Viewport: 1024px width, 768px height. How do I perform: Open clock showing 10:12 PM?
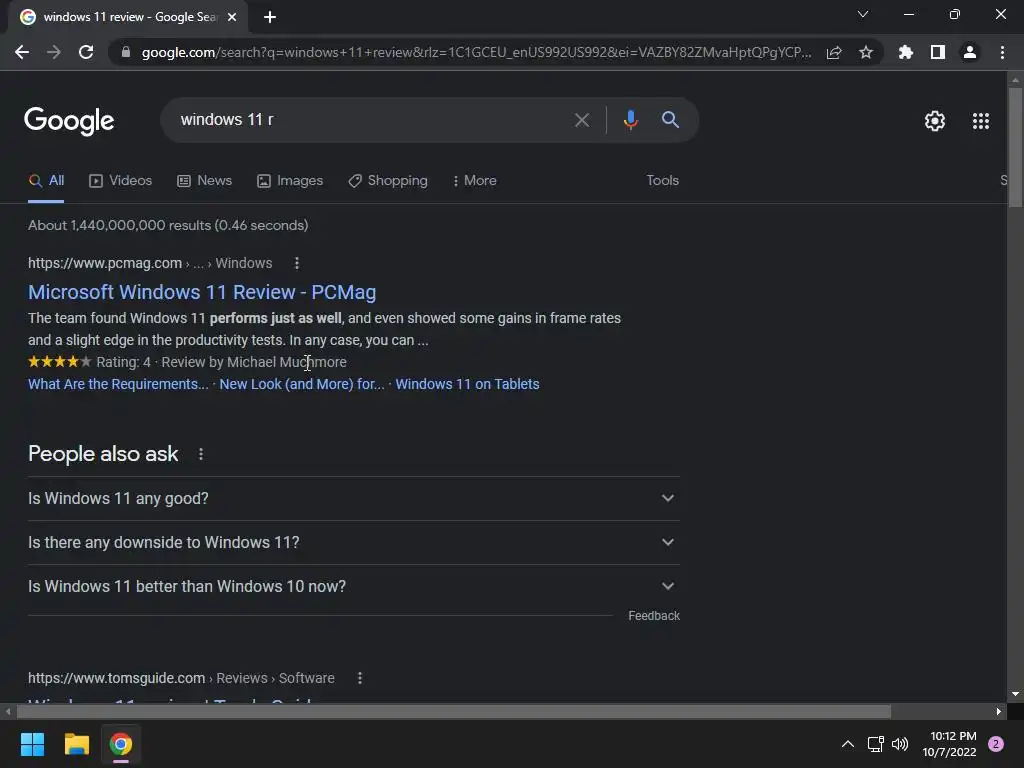950,744
